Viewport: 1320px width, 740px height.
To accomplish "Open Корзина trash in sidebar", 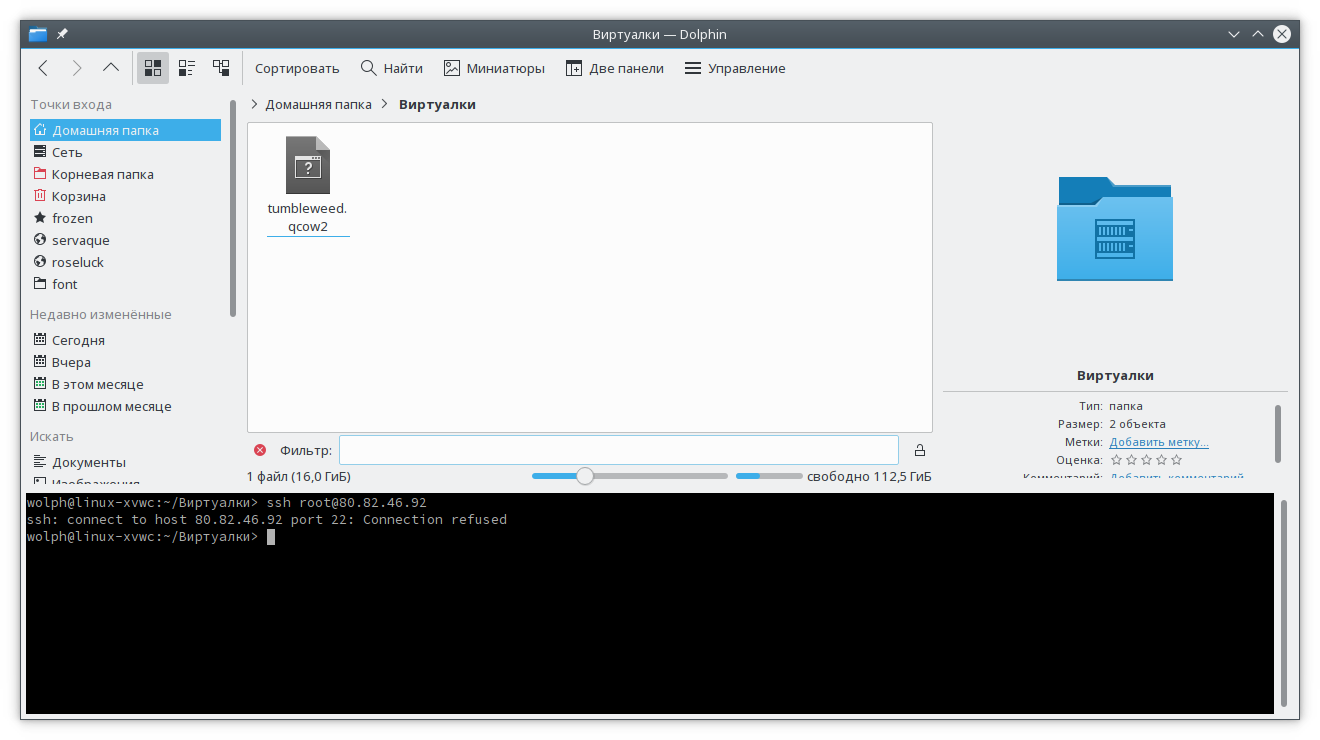I will point(125,196).
